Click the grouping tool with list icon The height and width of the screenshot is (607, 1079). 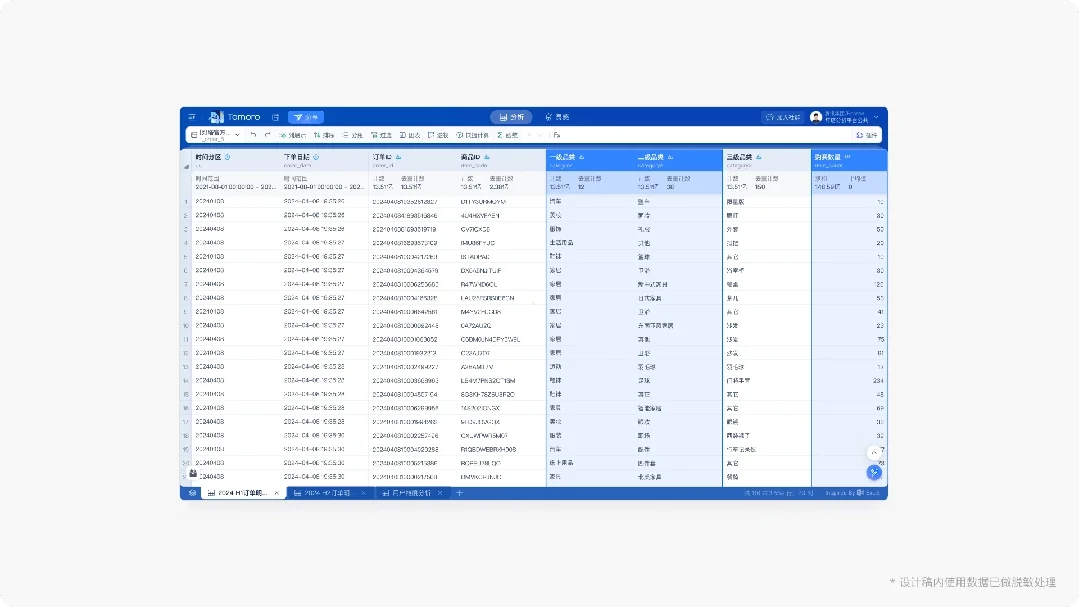[x=352, y=135]
